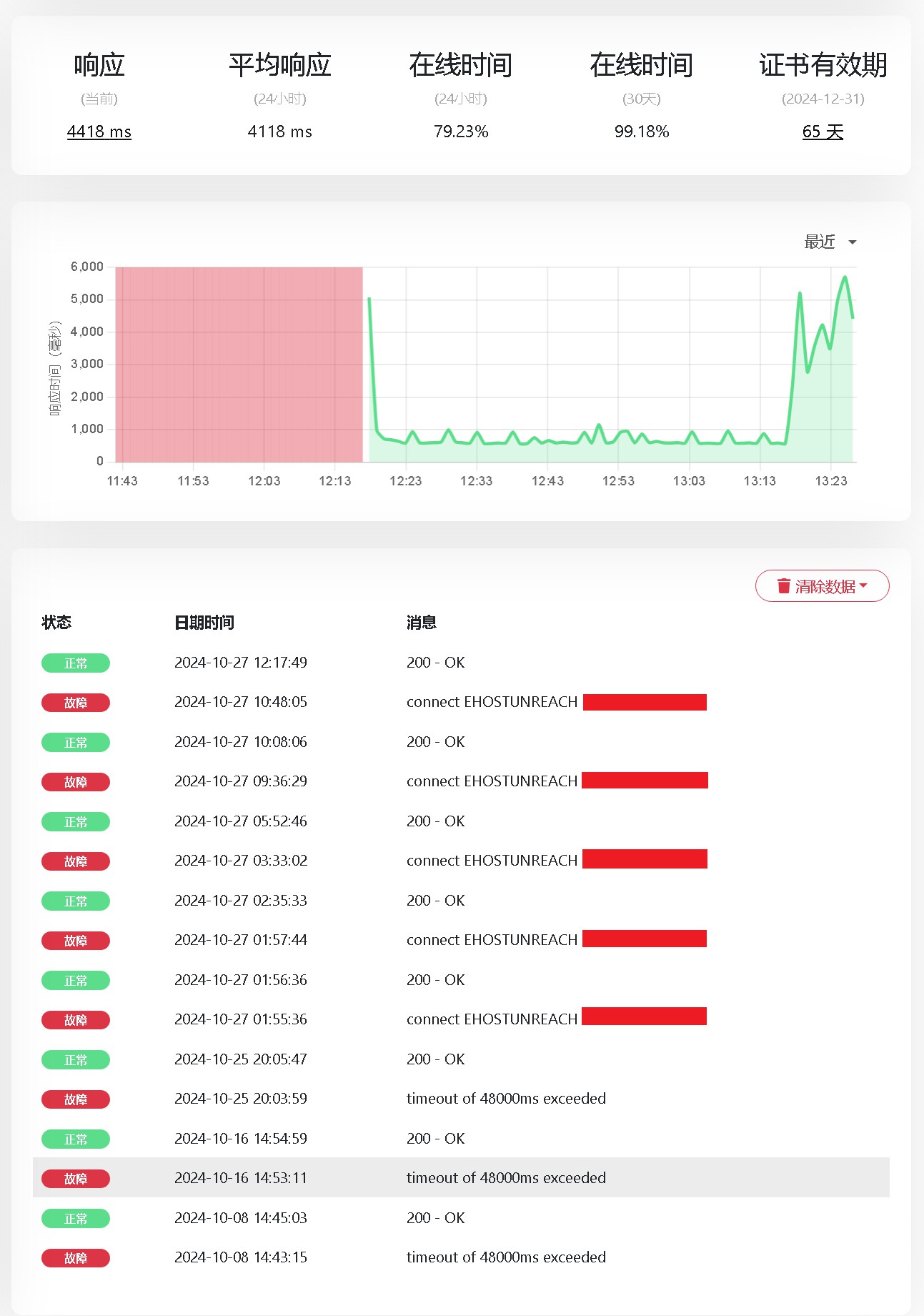
Task: Click the 200 - OK message at 2024-10-08 14:45:03
Action: tap(435, 1218)
